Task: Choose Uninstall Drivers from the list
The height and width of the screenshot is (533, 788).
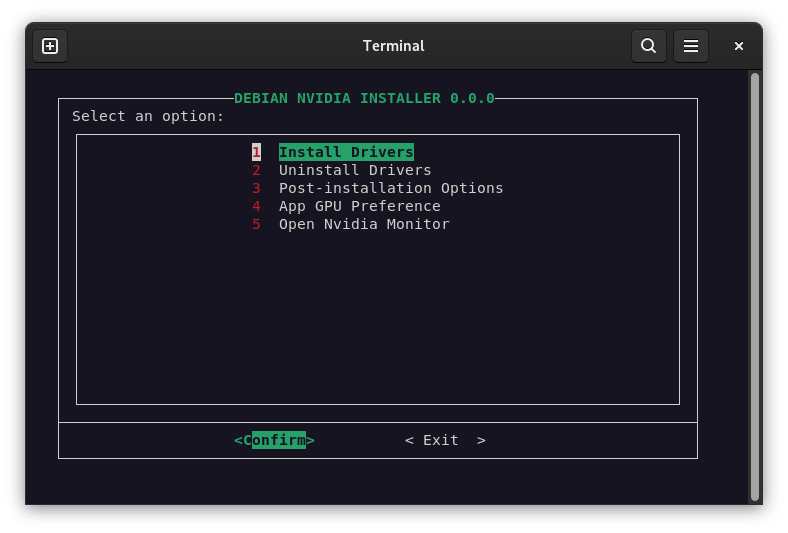Action: coord(355,170)
